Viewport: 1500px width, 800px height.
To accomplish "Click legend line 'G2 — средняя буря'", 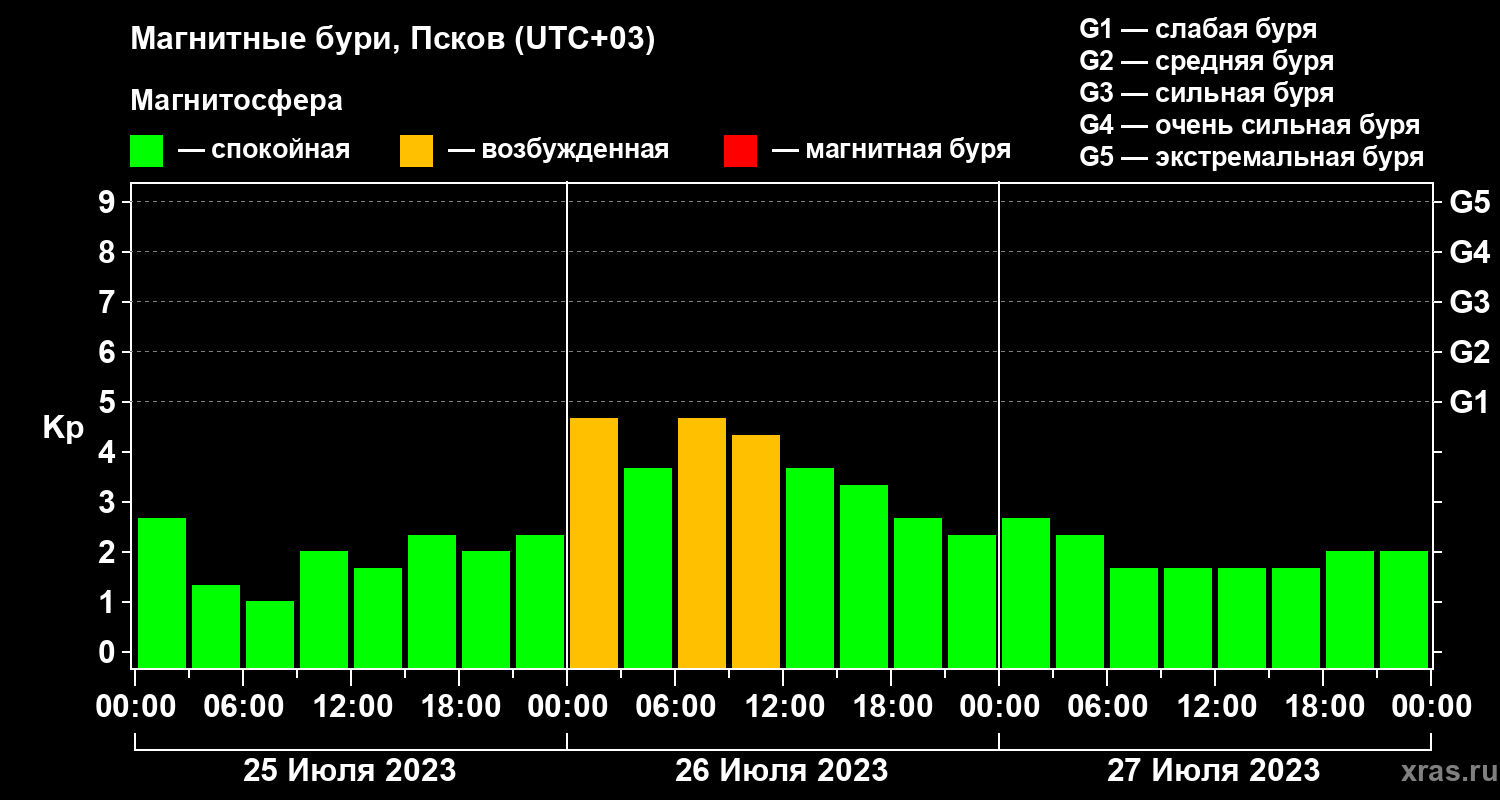I will click(1206, 61).
